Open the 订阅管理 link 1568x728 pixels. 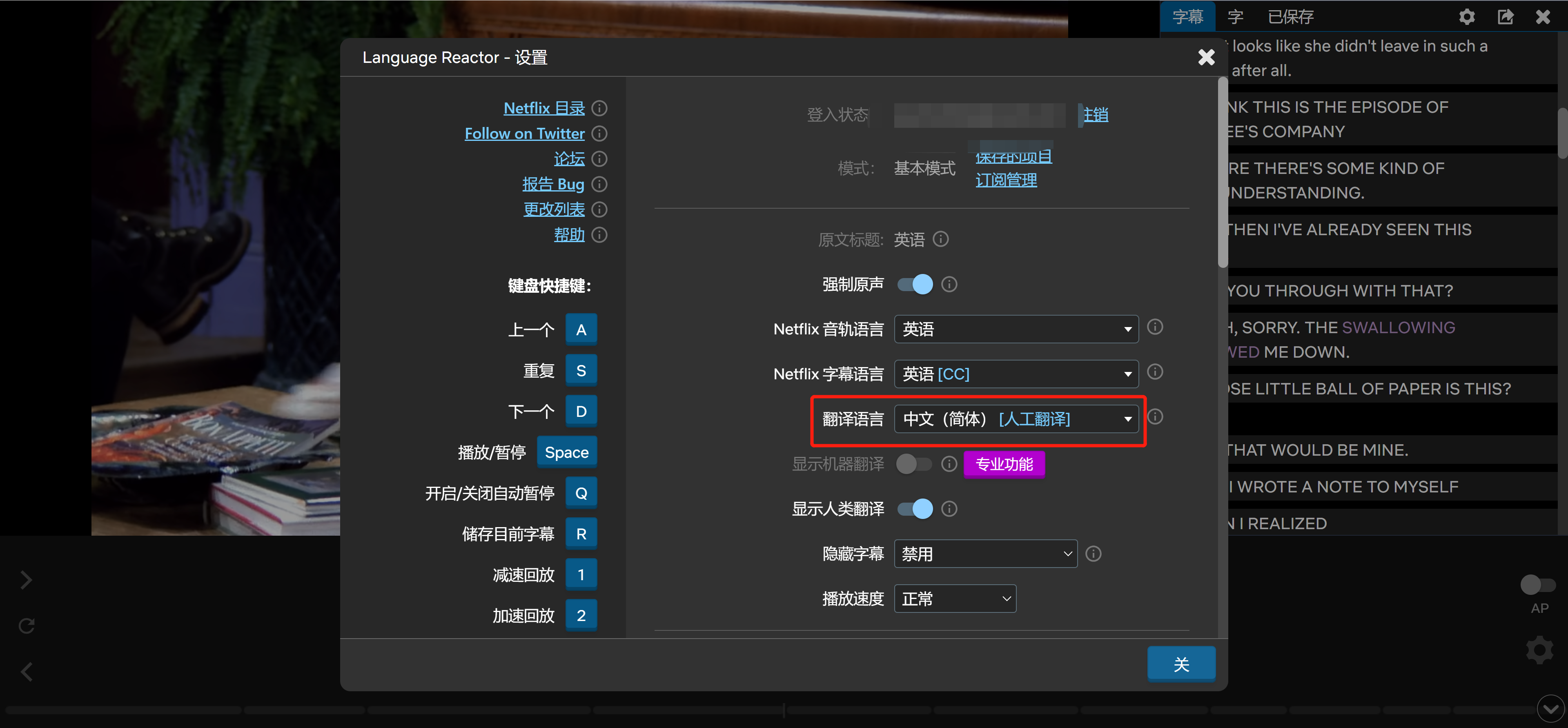click(x=1006, y=180)
